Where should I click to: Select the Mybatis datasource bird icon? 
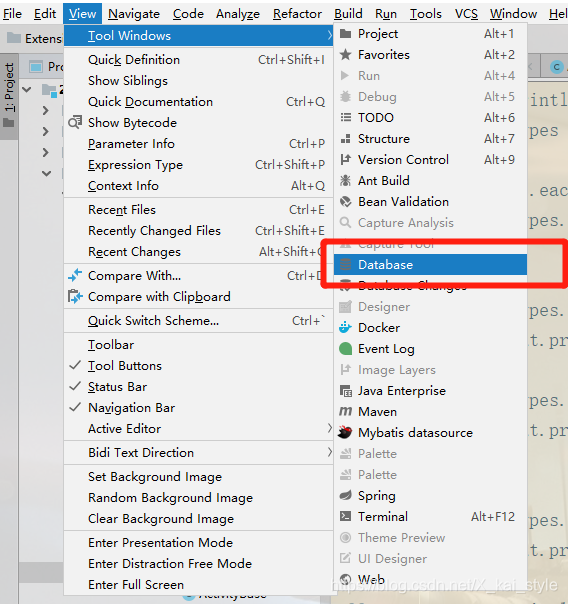[345, 433]
